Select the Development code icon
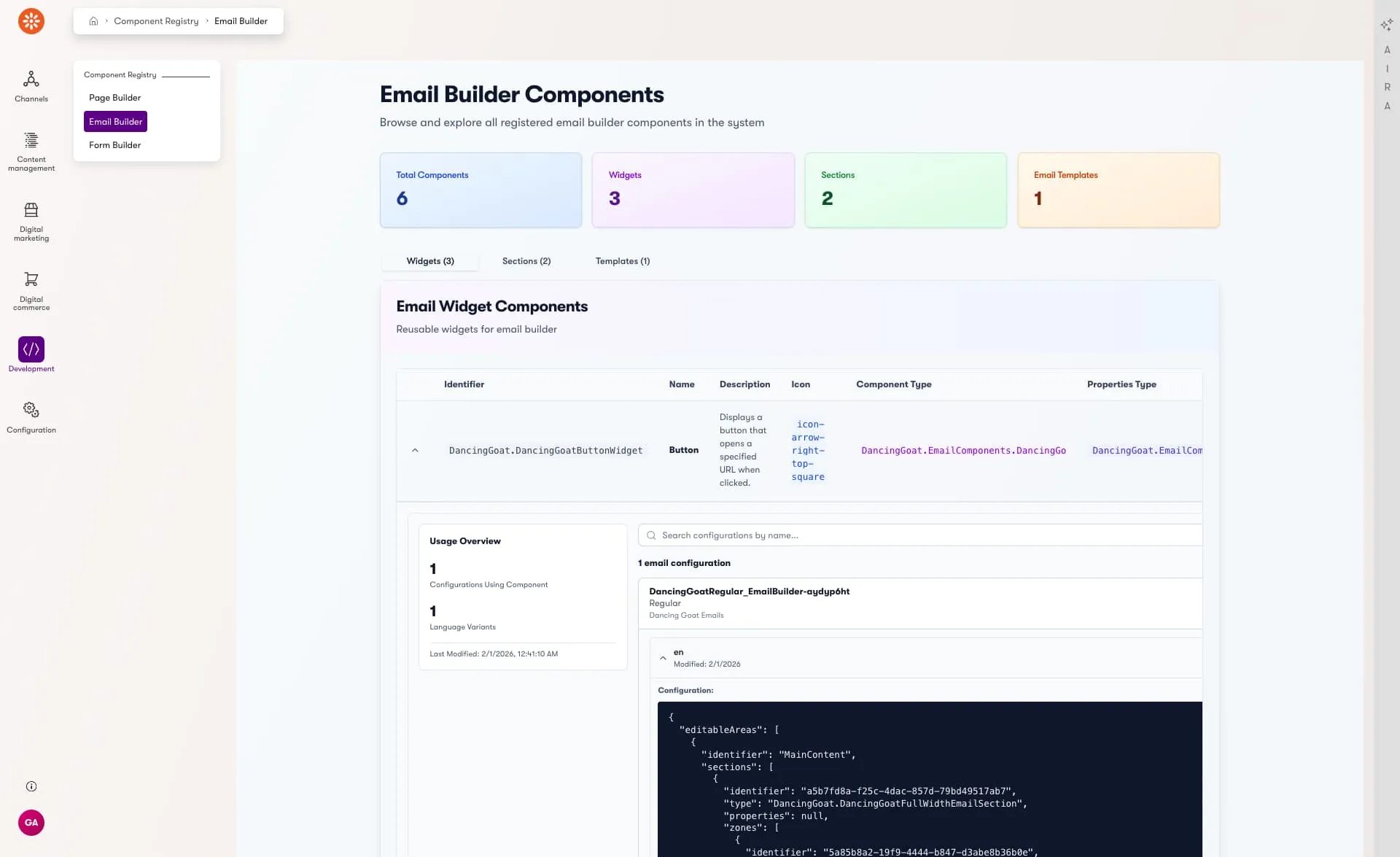1400x857 pixels. (x=31, y=349)
